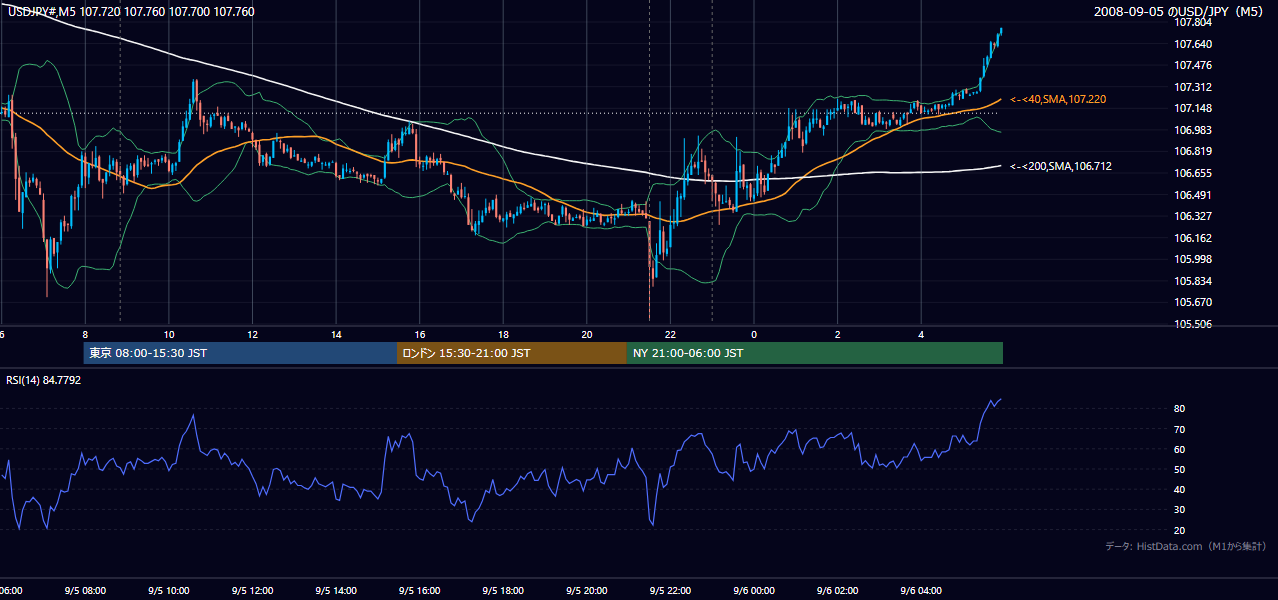Click the RSI(14) 84.7792 indicator label
The height and width of the screenshot is (600, 1278).
44,380
